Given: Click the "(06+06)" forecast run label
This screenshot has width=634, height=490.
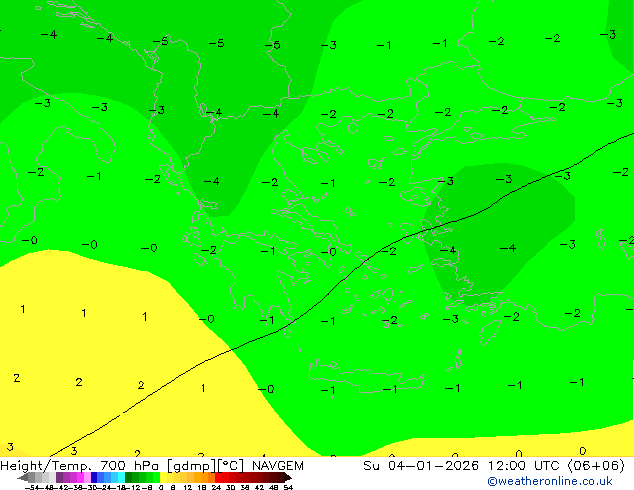Looking at the screenshot, I should [596, 466].
